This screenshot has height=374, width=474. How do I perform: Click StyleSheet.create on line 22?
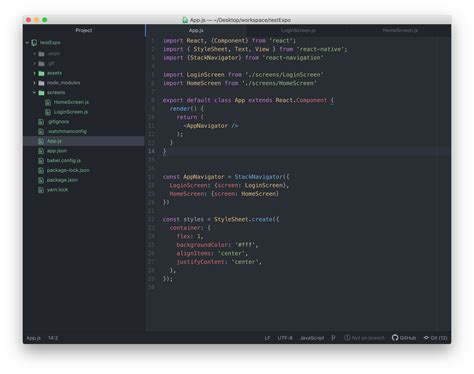[243, 219]
